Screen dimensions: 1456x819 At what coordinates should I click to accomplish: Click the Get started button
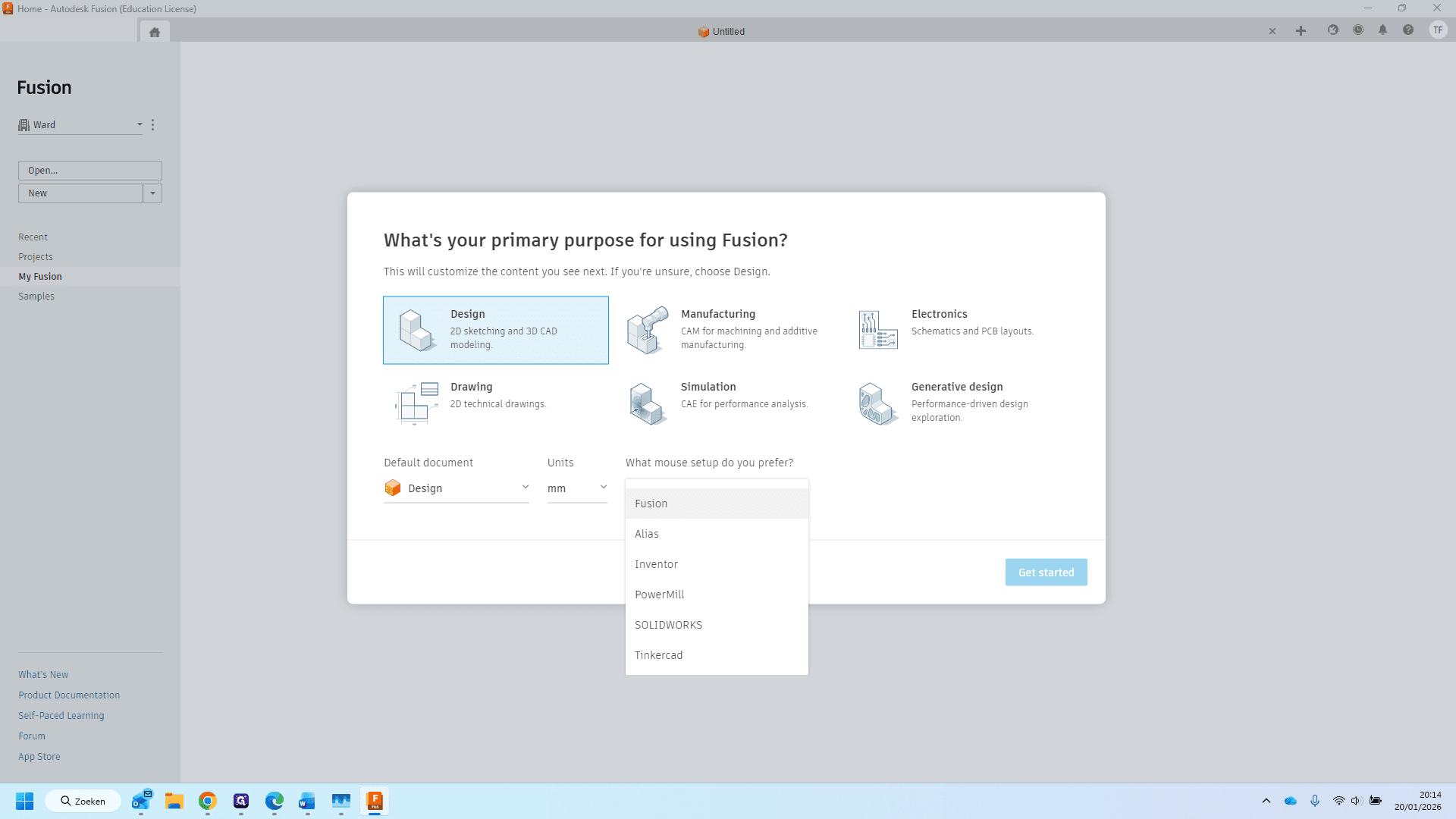click(x=1046, y=573)
